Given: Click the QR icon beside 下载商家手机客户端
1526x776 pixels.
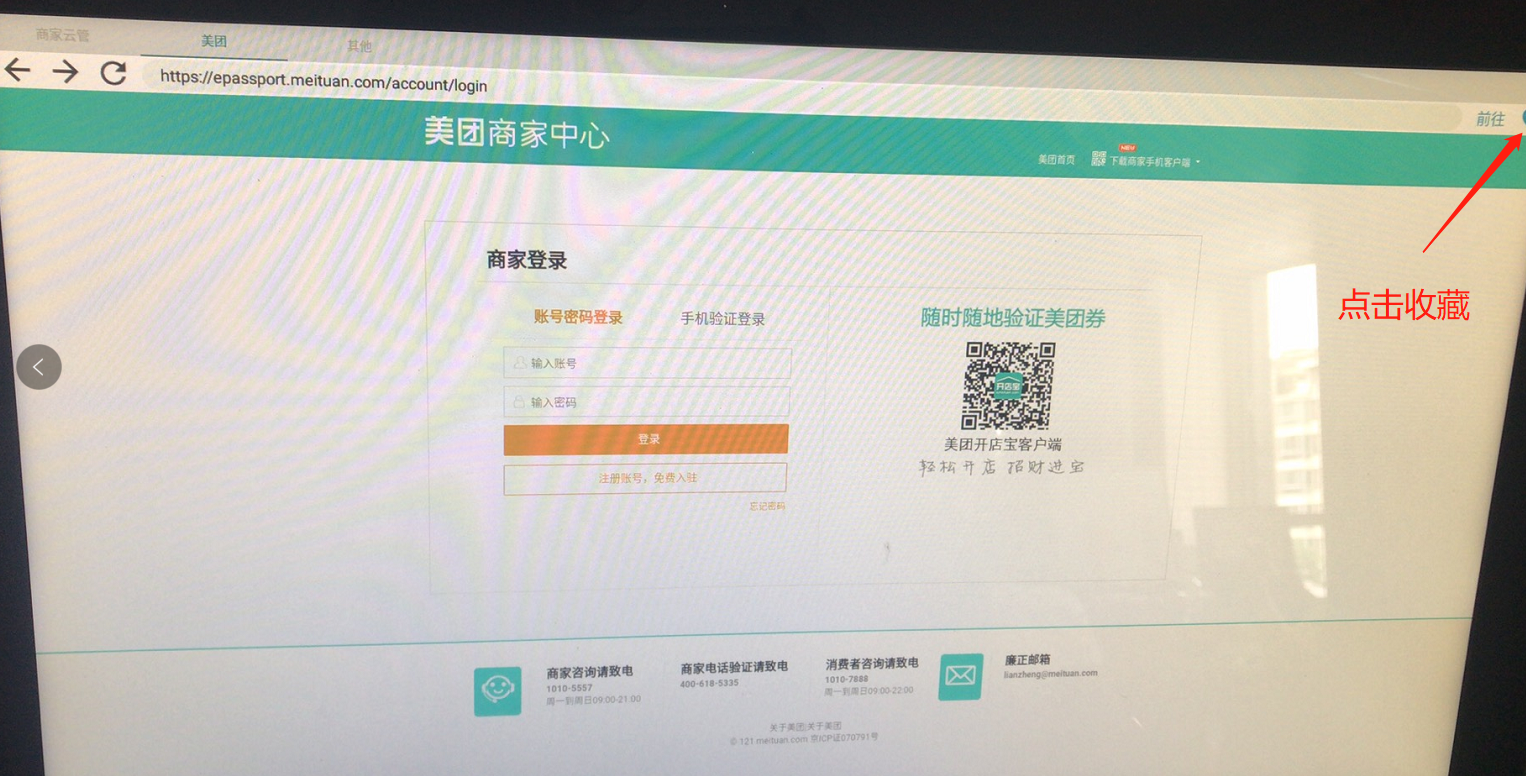Looking at the screenshot, I should click(1098, 159).
